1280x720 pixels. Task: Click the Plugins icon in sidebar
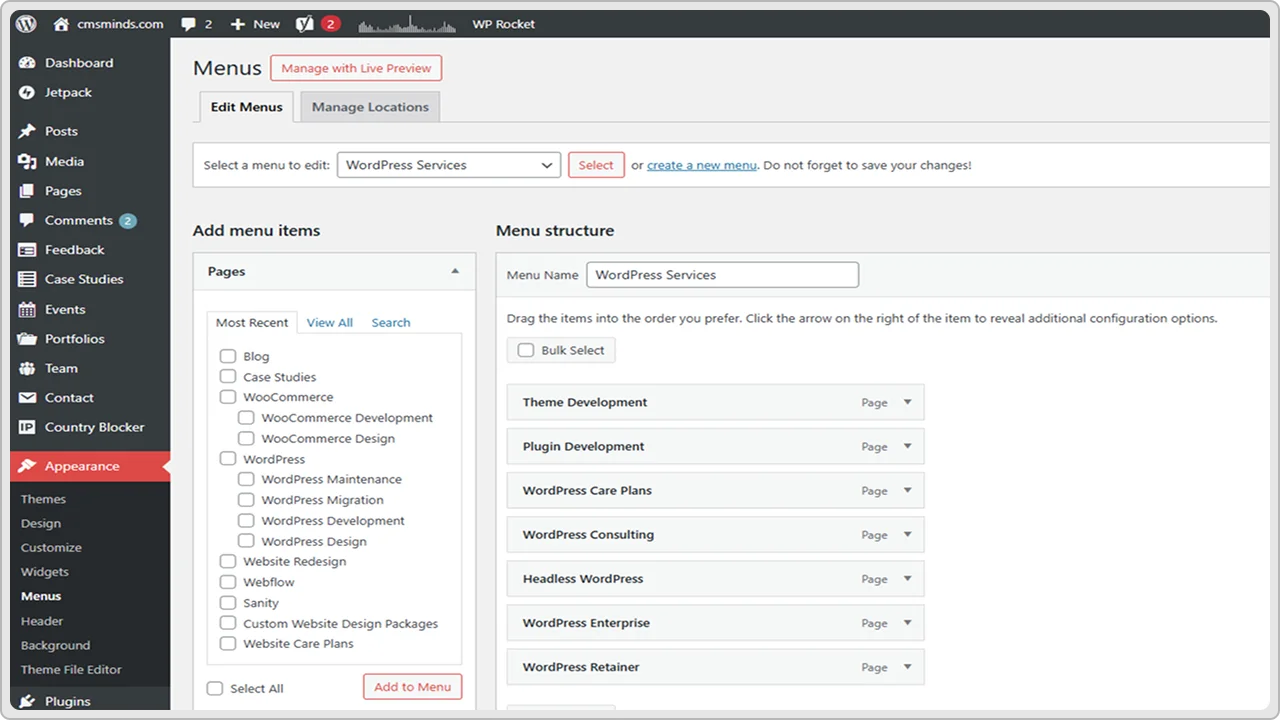click(x=27, y=701)
